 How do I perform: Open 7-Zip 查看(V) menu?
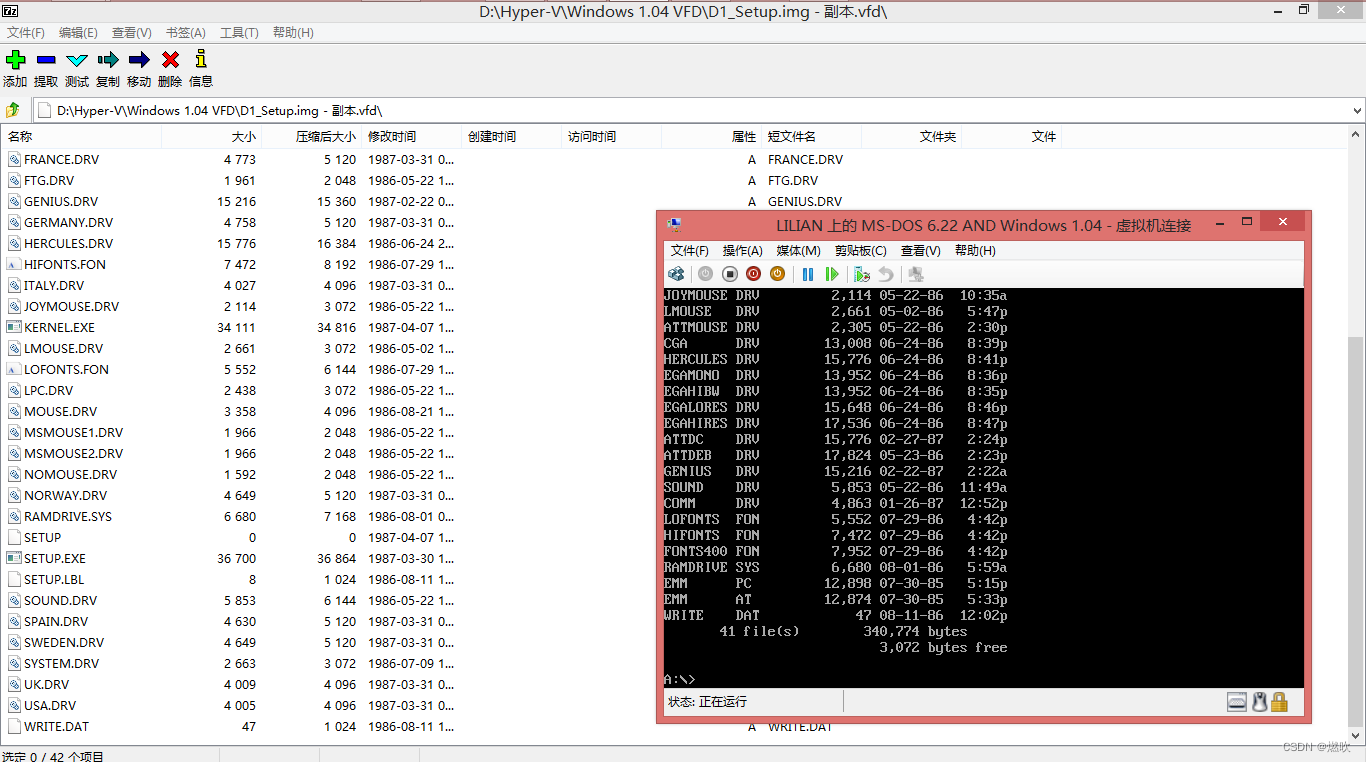click(132, 33)
